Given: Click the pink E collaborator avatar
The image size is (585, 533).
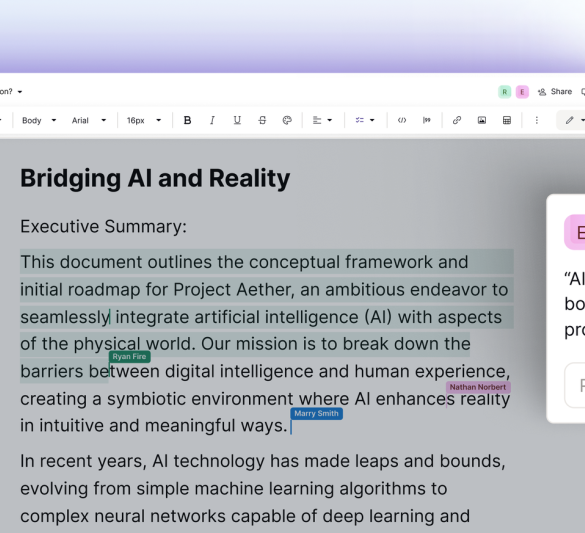Looking at the screenshot, I should coord(522,92).
